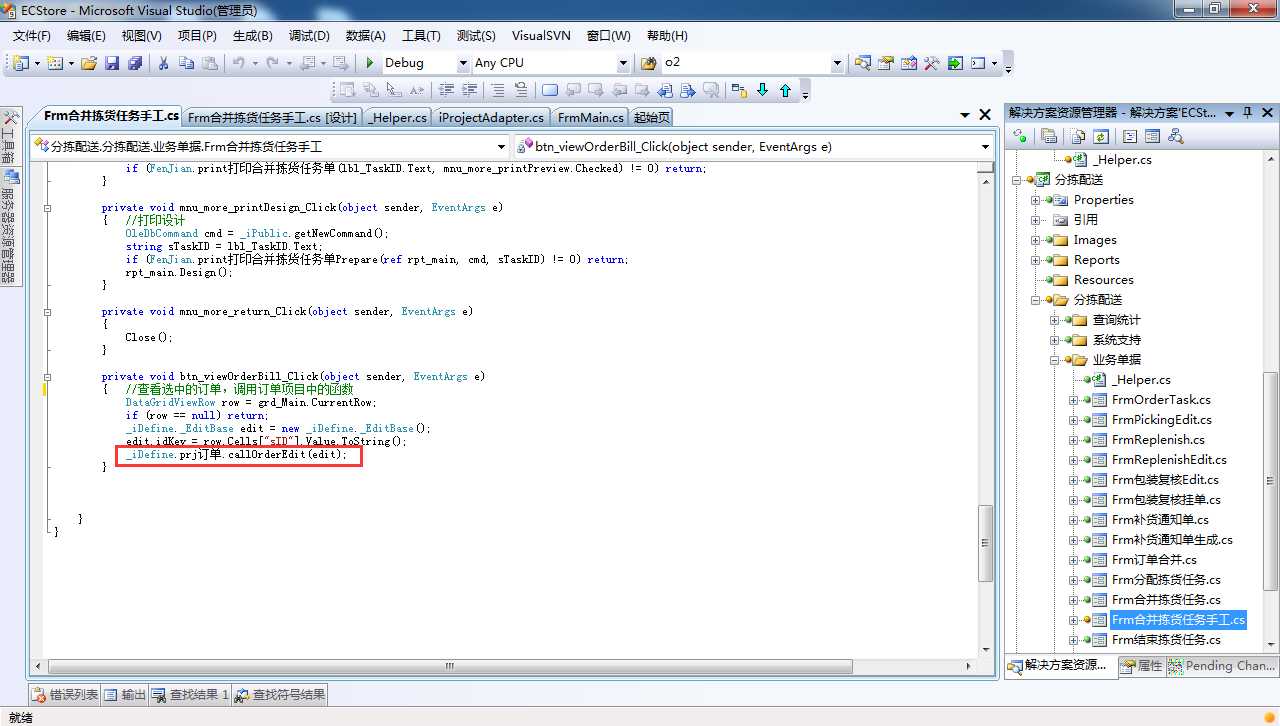Viewport: 1280px width, 726px height.
Task: Open the btn_viewOrderBill_Click member dropdown
Action: click(985, 147)
